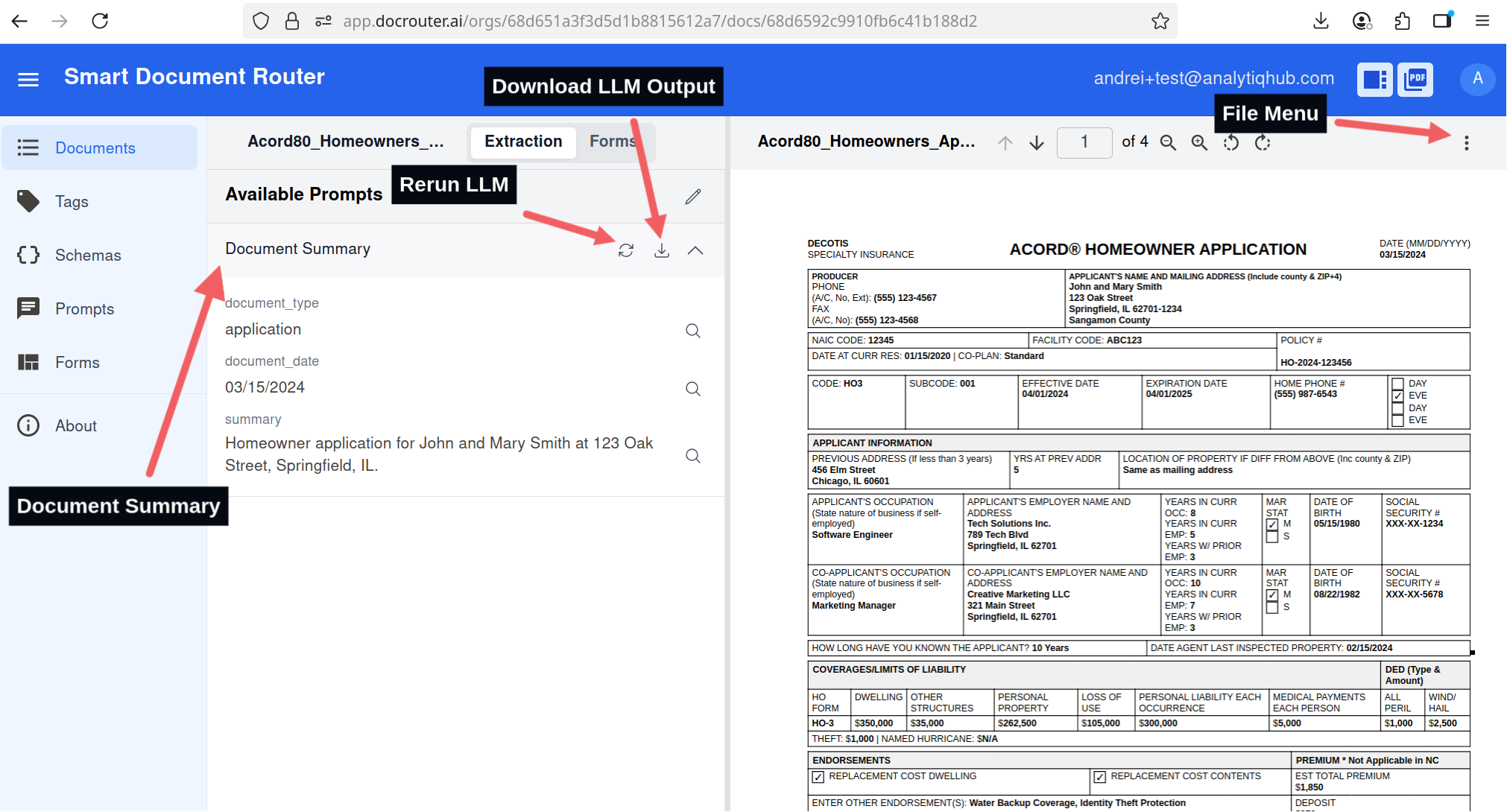
Task: Open the Prompts sidebar page
Action: (x=84, y=309)
